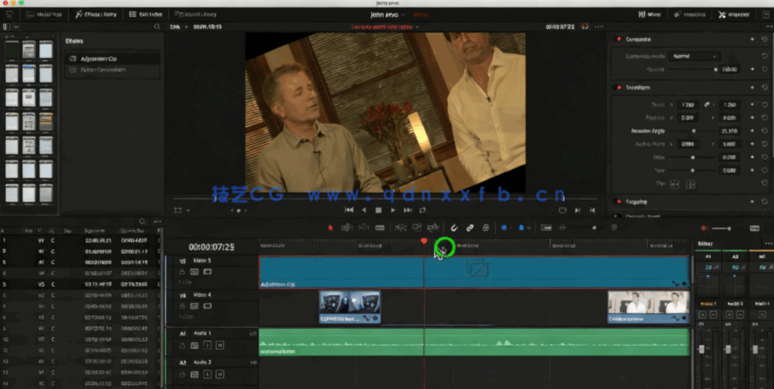Disable the Video 4 track
This screenshot has height=389, width=774.
tap(207, 306)
